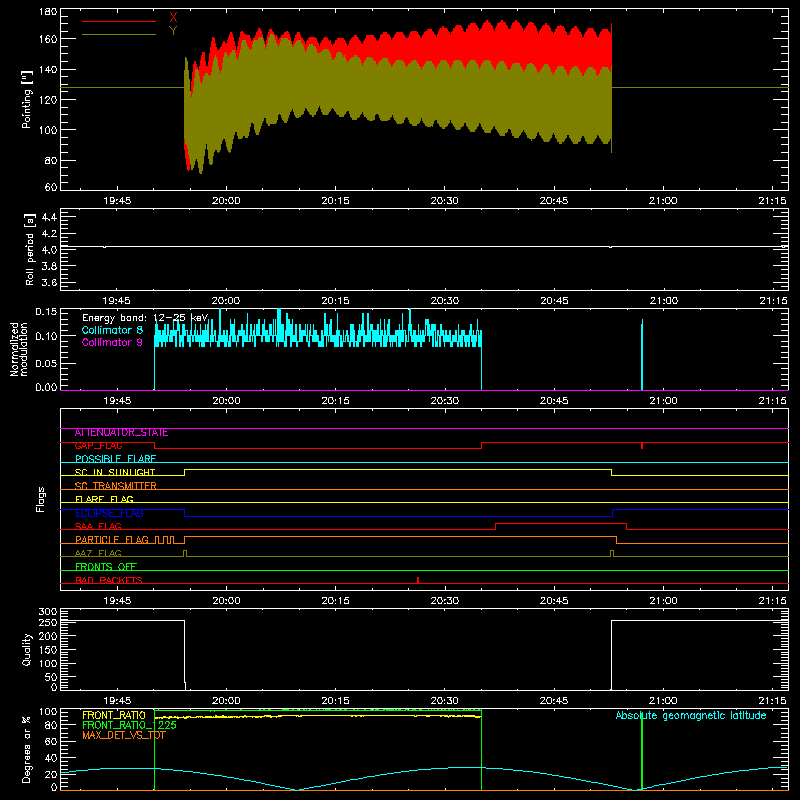Click the 140 tick on Pointing axis

click(48, 70)
